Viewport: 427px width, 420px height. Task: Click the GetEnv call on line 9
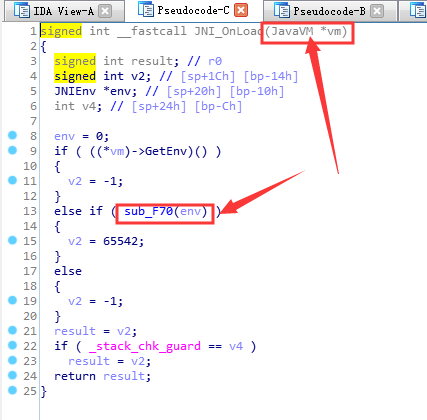166,151
